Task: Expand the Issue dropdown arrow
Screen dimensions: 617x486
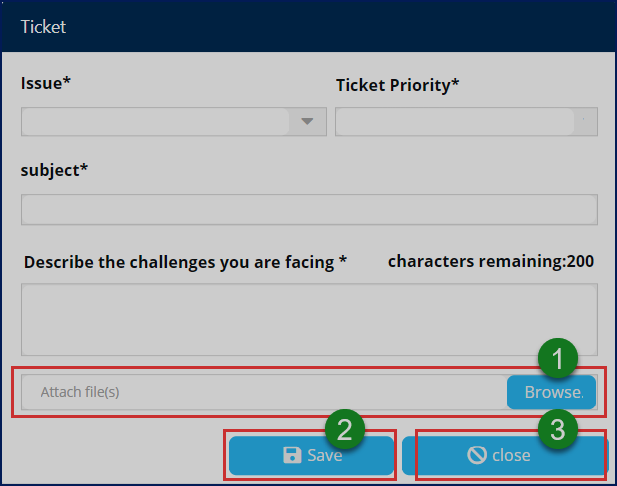Action: (x=307, y=122)
